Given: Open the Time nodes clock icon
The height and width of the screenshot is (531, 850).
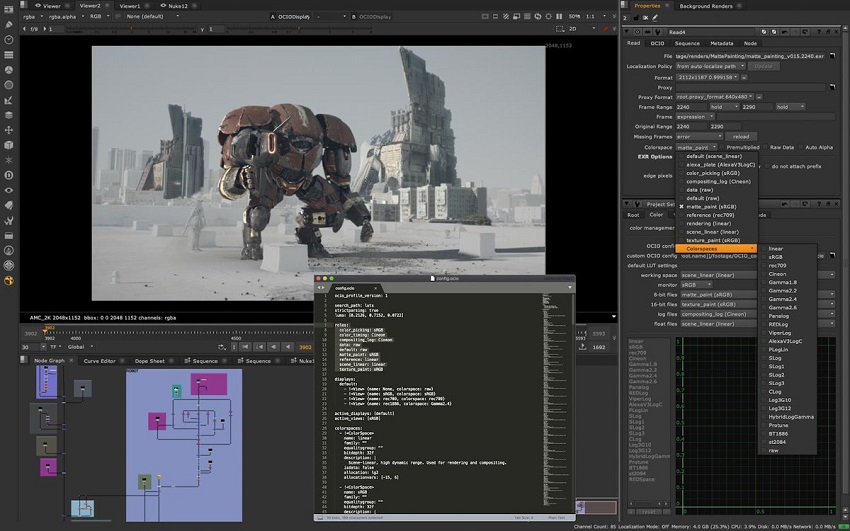Looking at the screenshot, I should tap(9, 40).
